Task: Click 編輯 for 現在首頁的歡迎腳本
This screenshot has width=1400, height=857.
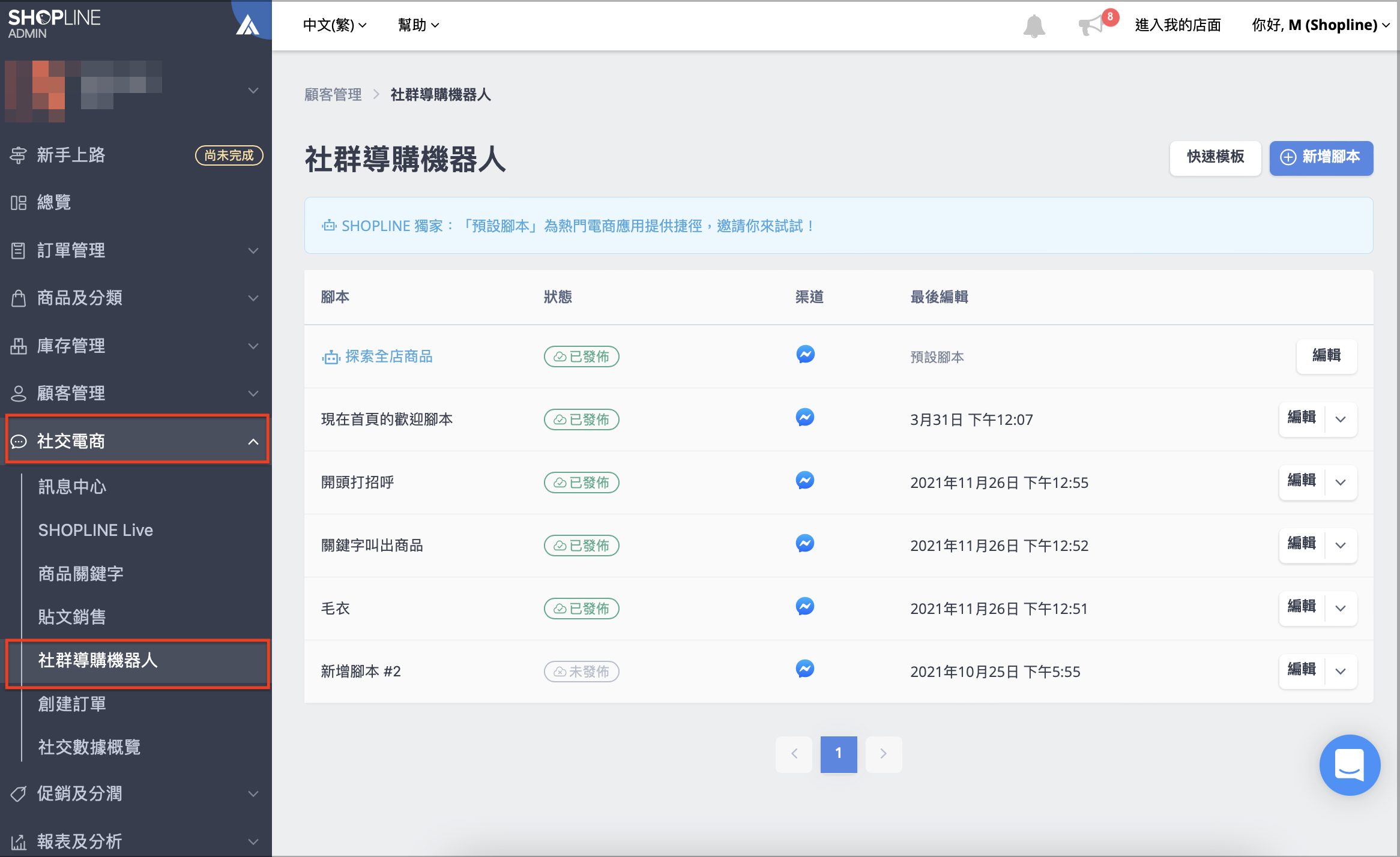Action: (x=1302, y=418)
